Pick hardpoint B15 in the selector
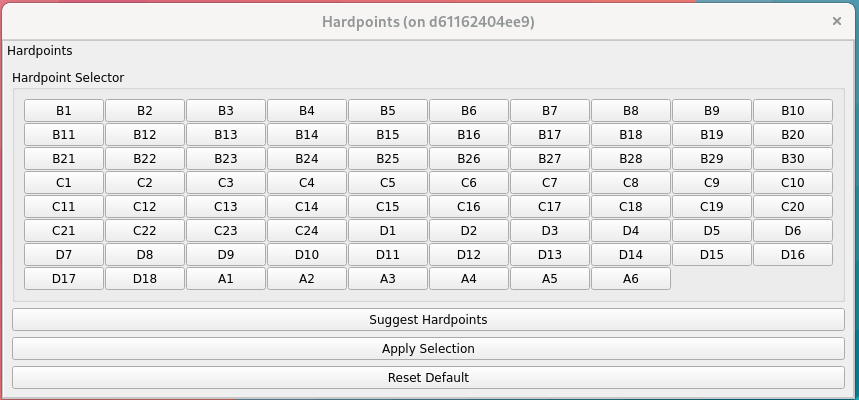 pos(388,135)
